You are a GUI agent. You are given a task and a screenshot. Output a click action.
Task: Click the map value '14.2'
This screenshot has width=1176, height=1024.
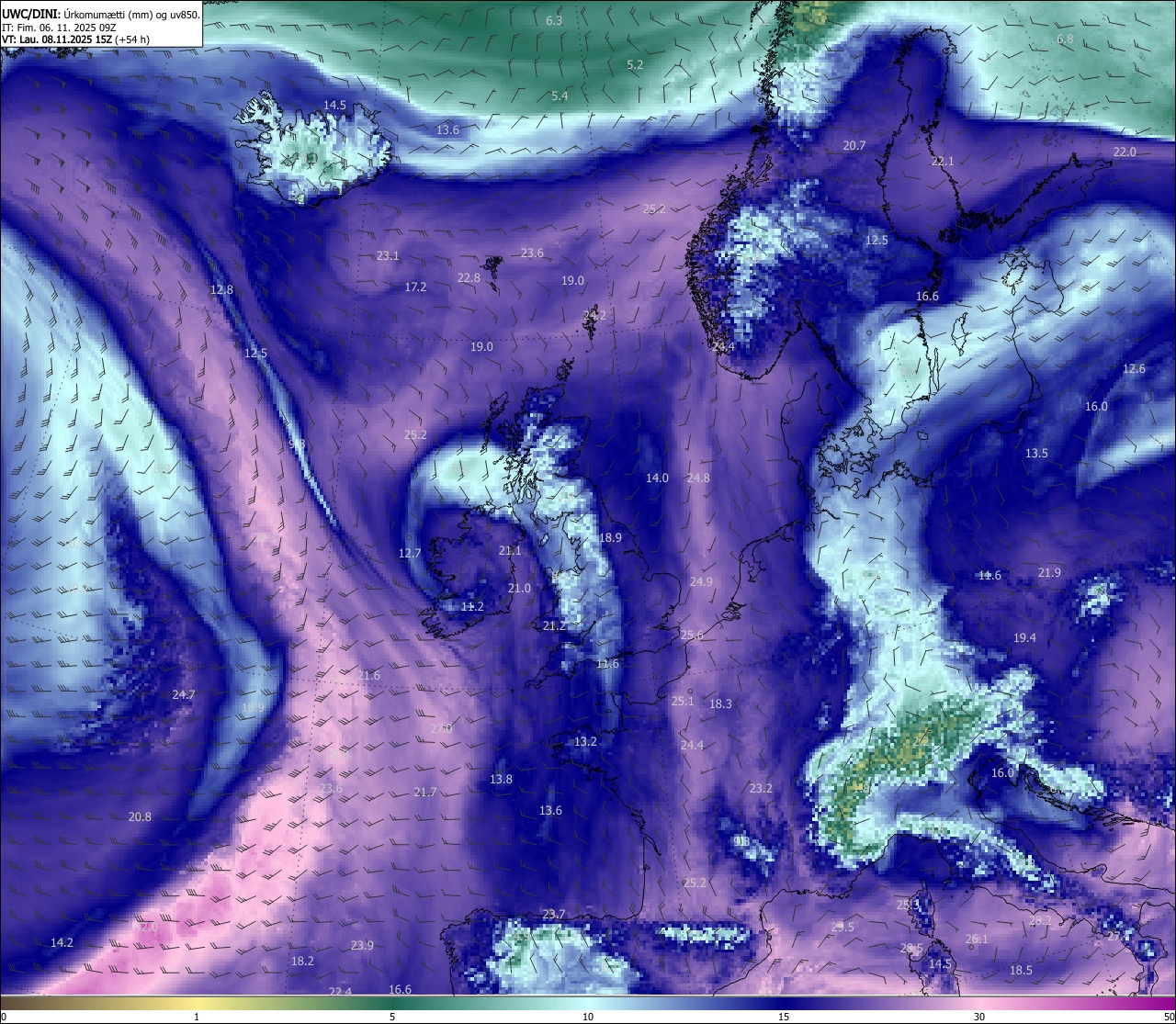[x=62, y=942]
